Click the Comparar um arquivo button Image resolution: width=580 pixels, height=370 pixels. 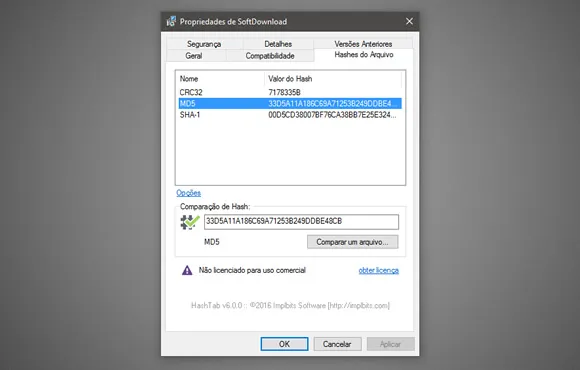point(353,242)
